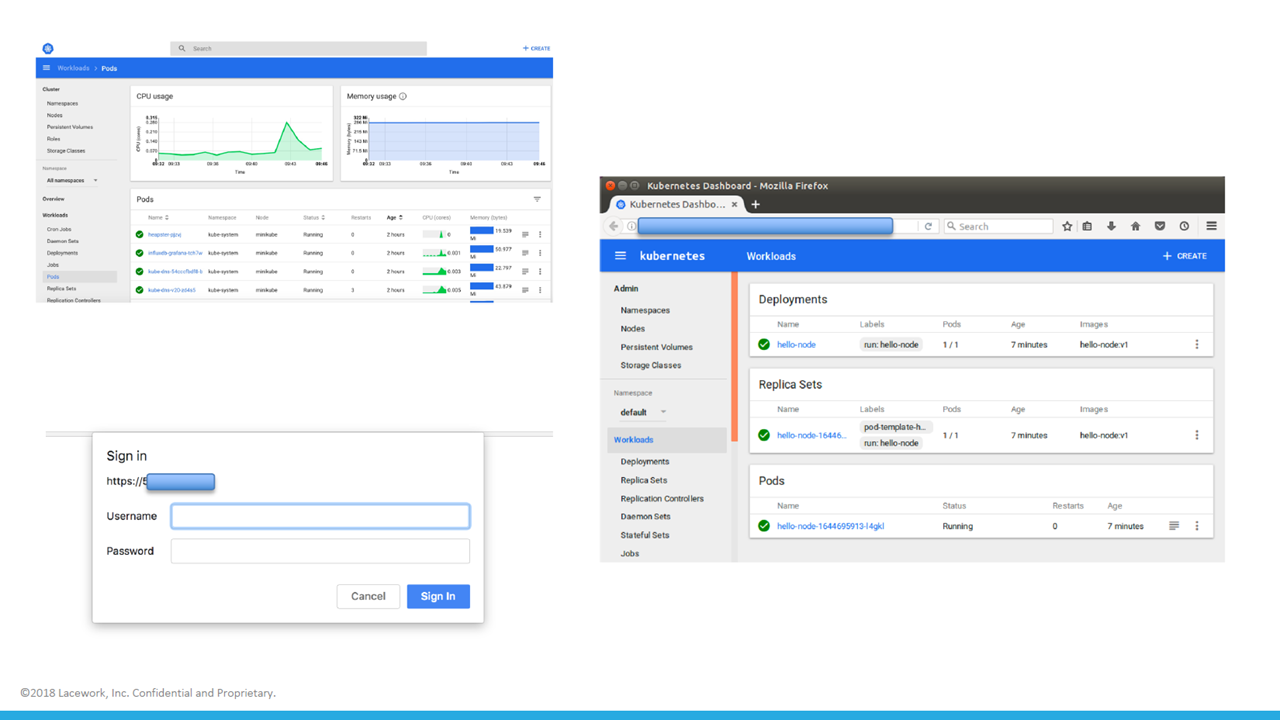
Task: Click the 'pod-template-h...' label chip in Replica Sets
Action: (896, 427)
